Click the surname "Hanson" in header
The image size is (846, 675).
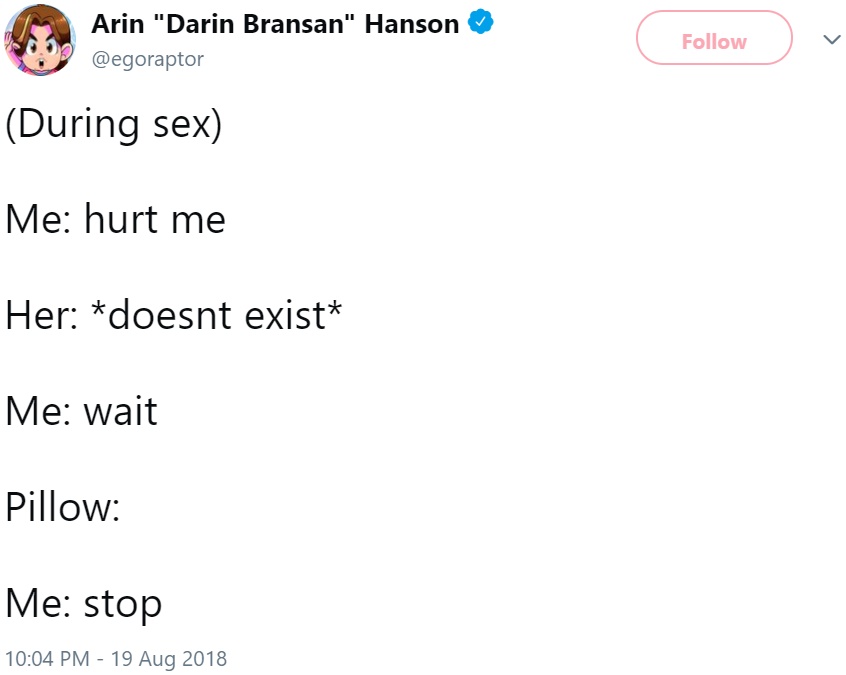point(412,24)
